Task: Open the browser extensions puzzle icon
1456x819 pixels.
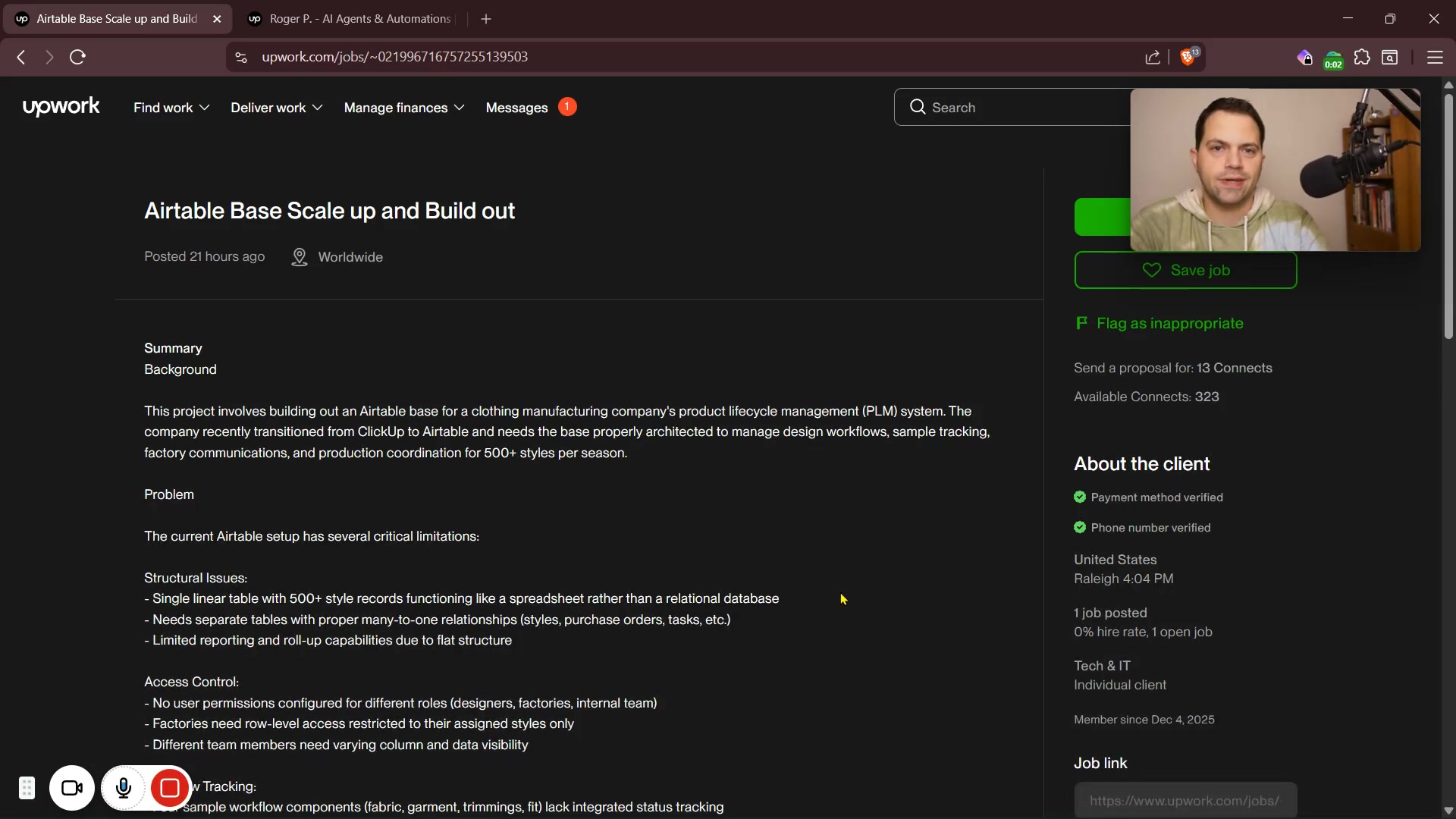Action: coord(1362,58)
